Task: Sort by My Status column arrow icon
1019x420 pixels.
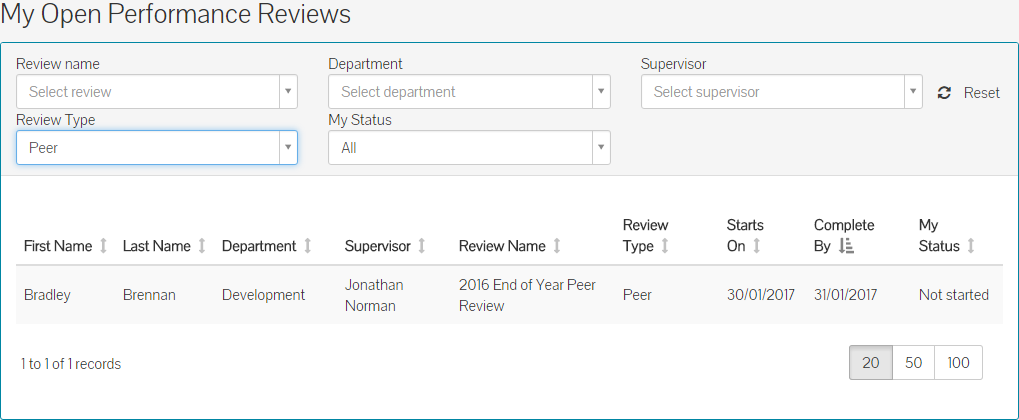Action: [970, 246]
